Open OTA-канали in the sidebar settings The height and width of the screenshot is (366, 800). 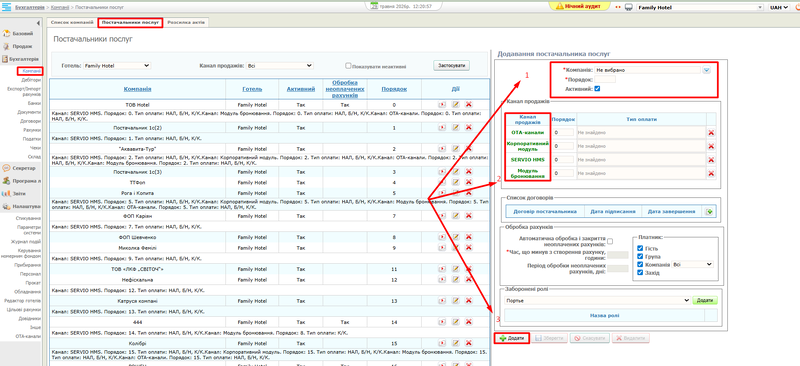pyautogui.click(x=28, y=336)
